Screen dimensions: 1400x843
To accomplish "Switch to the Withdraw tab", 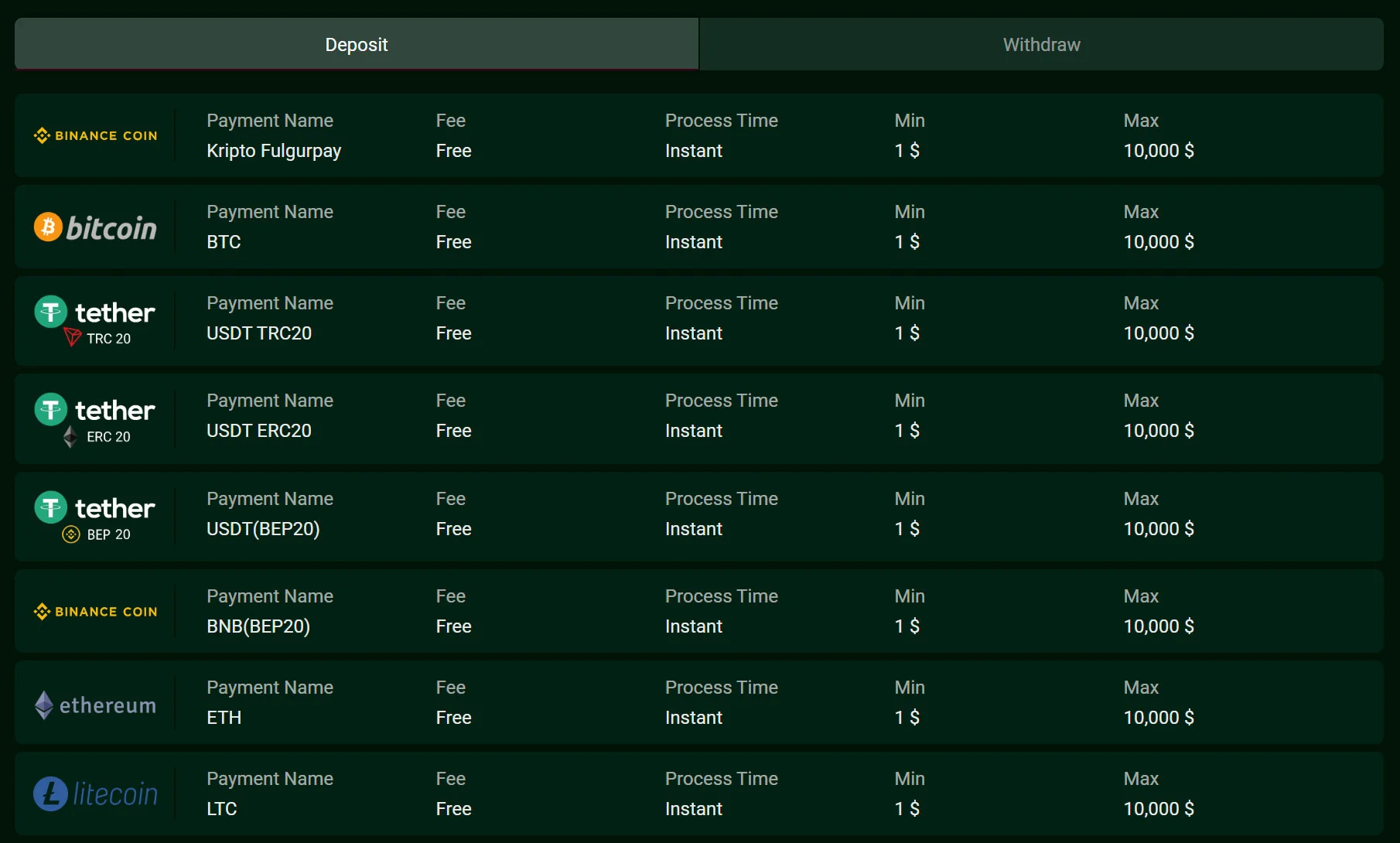I will (1041, 44).
